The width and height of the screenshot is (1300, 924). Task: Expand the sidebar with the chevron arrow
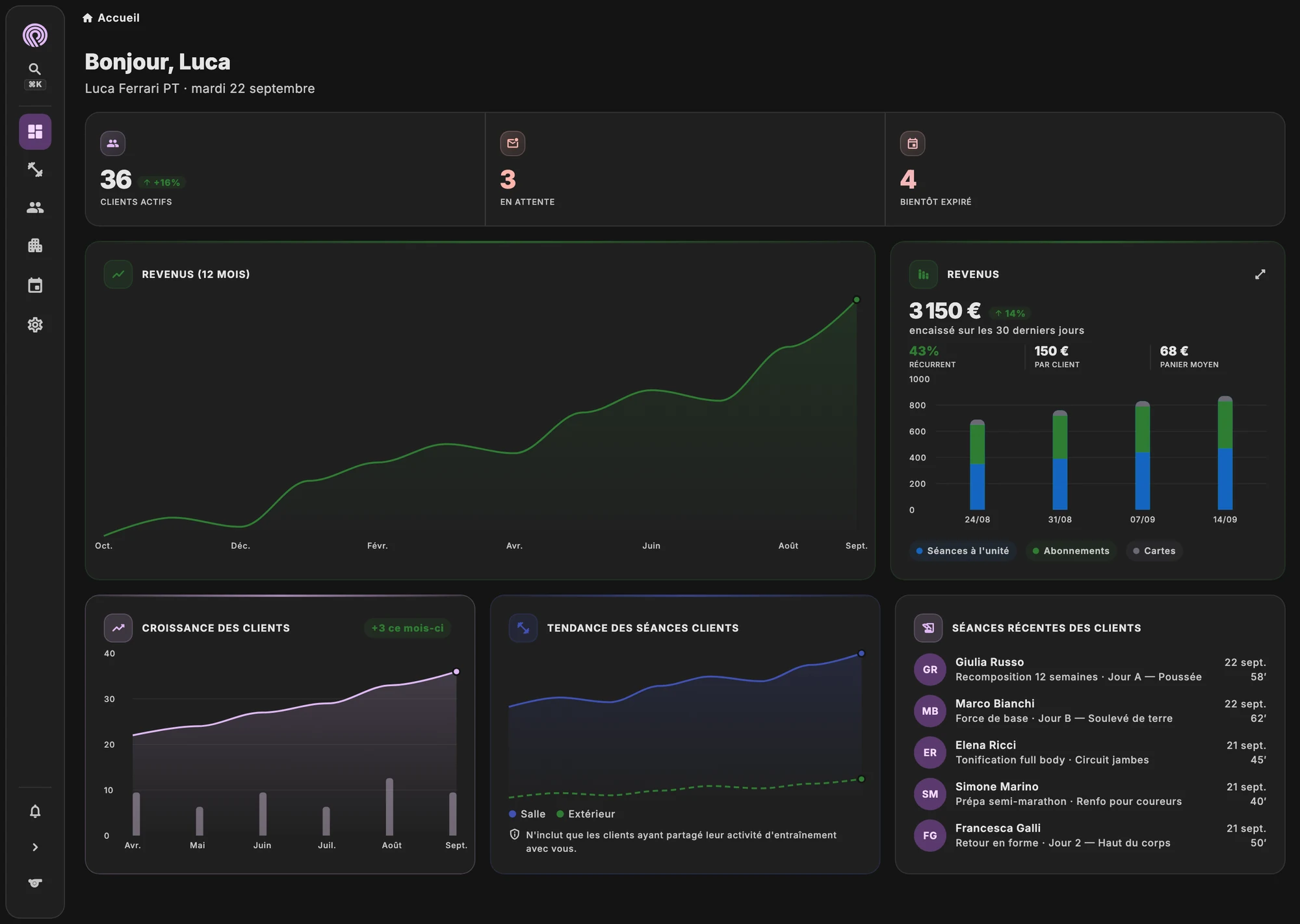tap(35, 847)
